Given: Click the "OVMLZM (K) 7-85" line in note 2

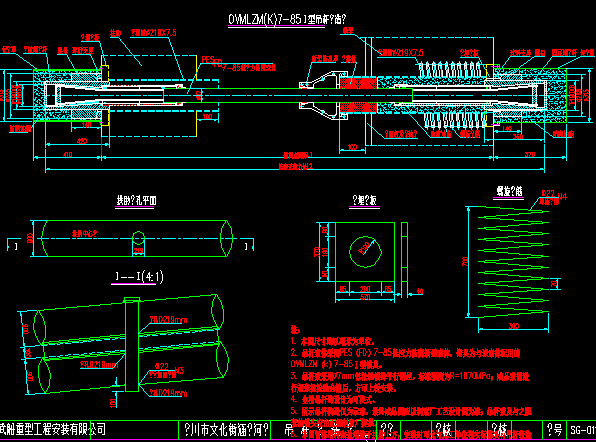Looking at the screenshot, I should (337, 364).
